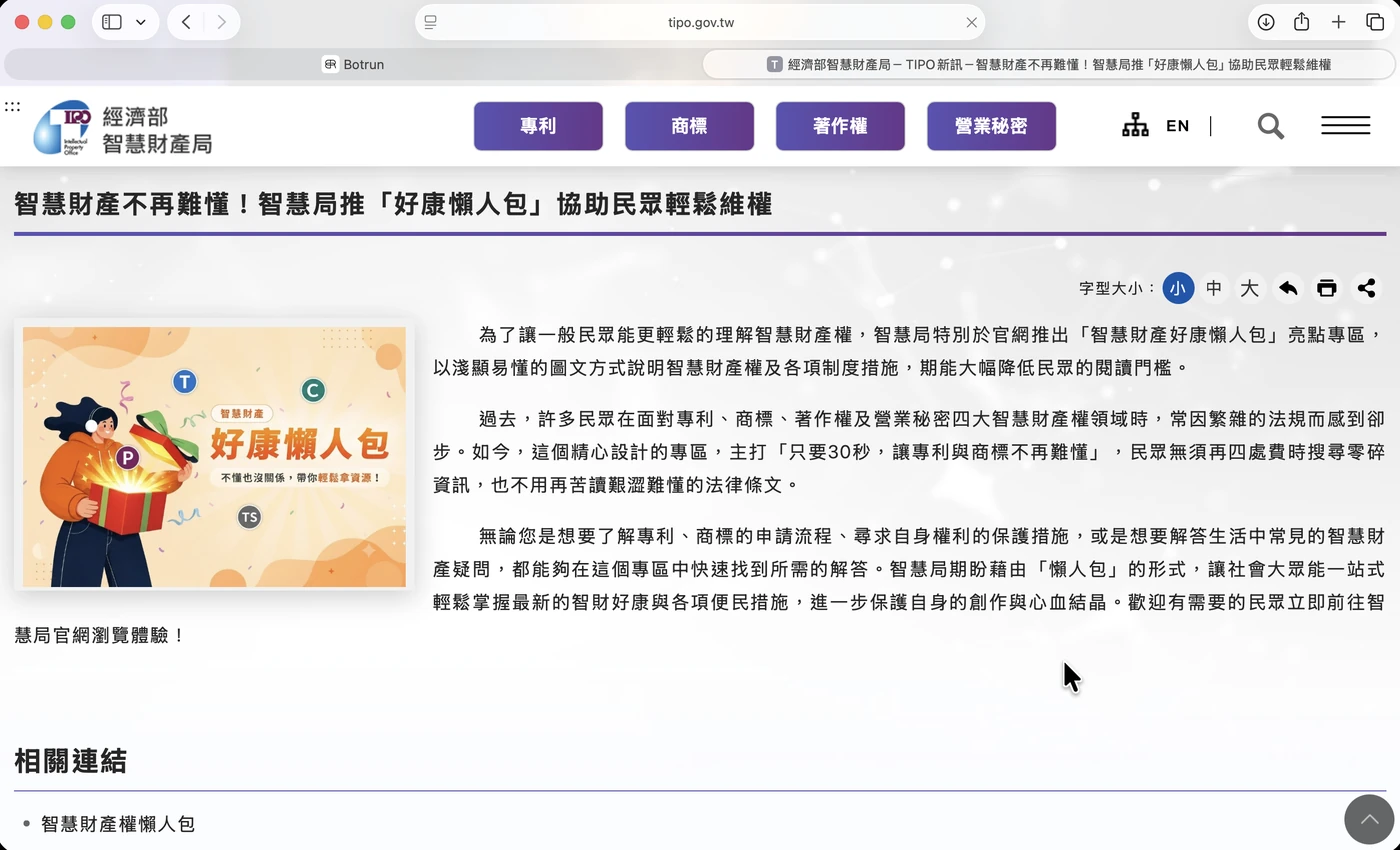Open a new tab with plus icon
This screenshot has height=850, width=1400.
pos(1338,22)
